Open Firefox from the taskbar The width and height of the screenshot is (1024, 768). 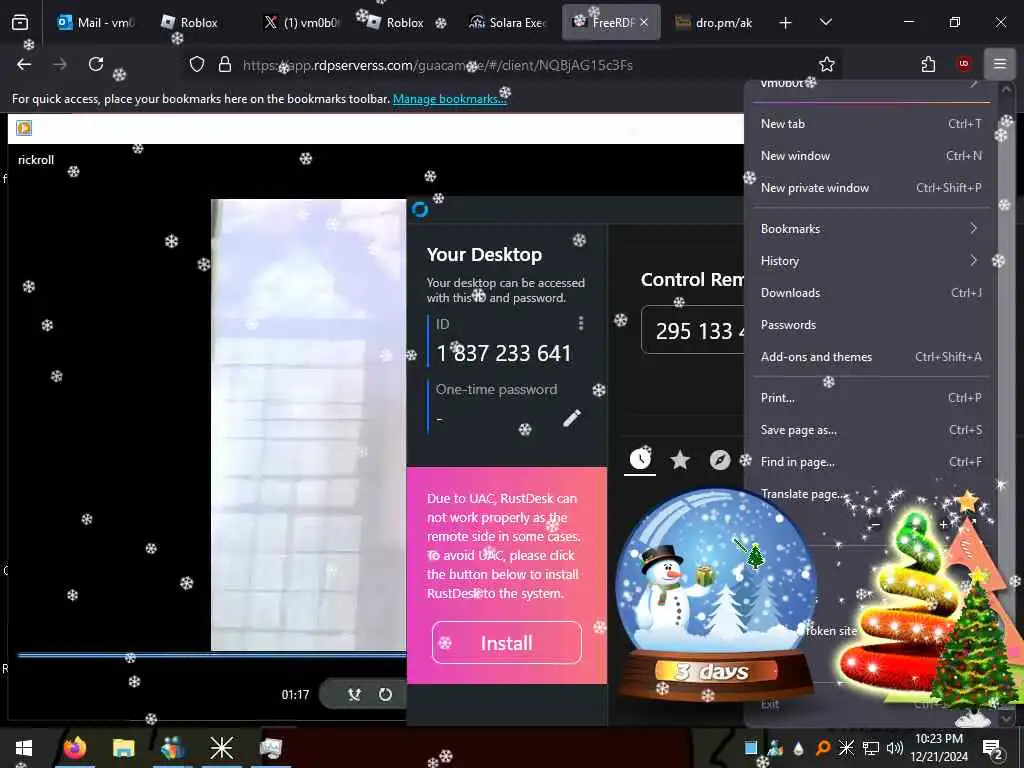(x=74, y=748)
